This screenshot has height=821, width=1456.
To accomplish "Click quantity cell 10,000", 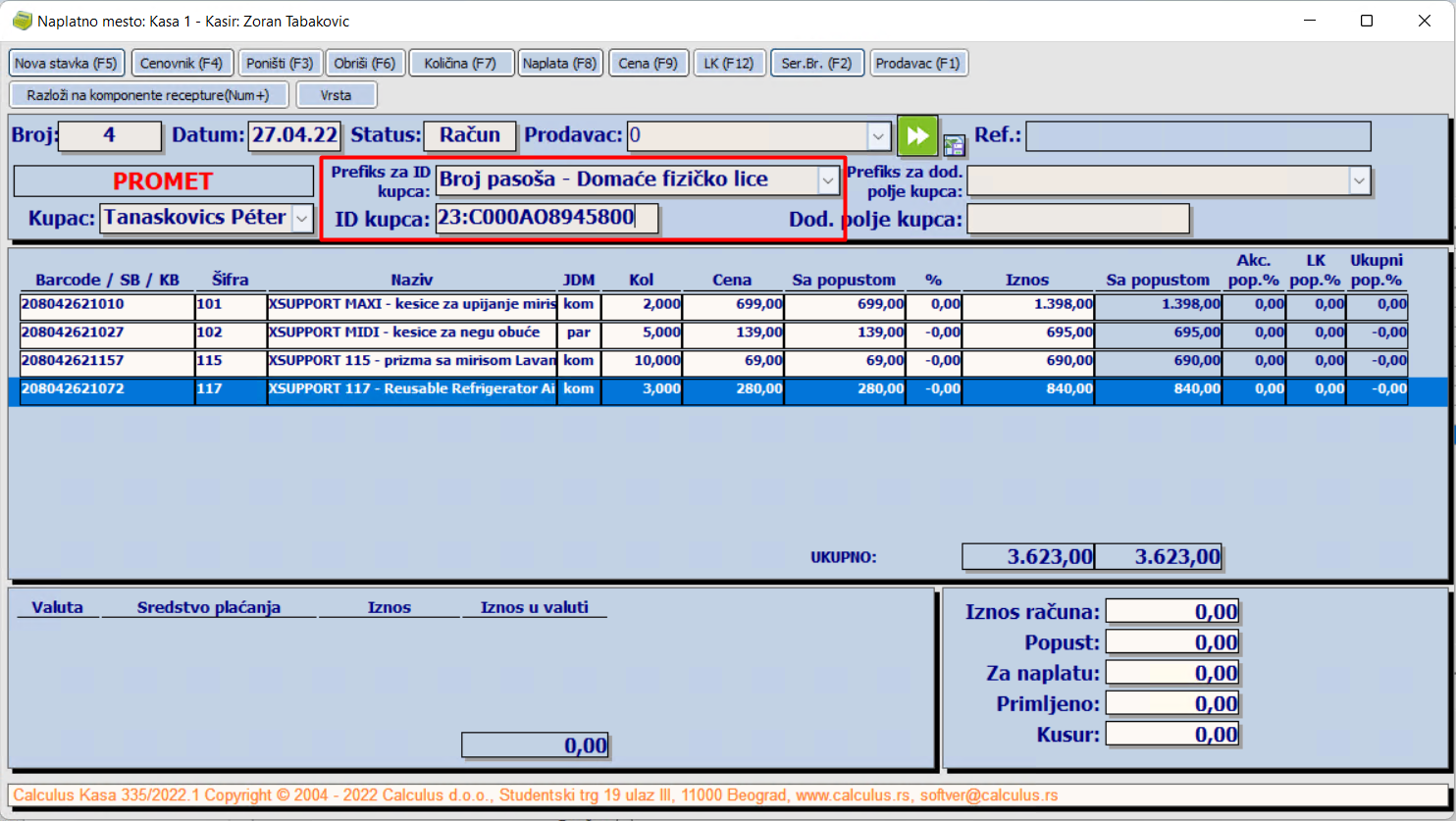I will pyautogui.click(x=642, y=362).
